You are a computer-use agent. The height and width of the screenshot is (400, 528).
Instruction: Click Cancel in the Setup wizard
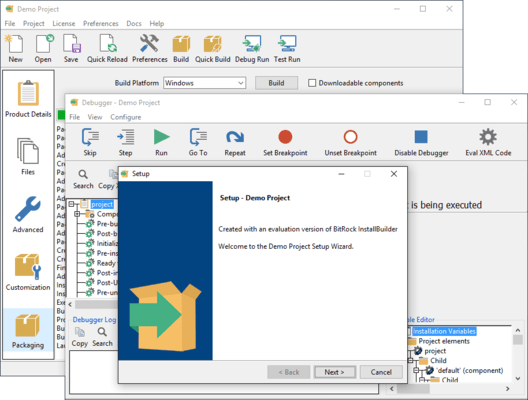[381, 372]
